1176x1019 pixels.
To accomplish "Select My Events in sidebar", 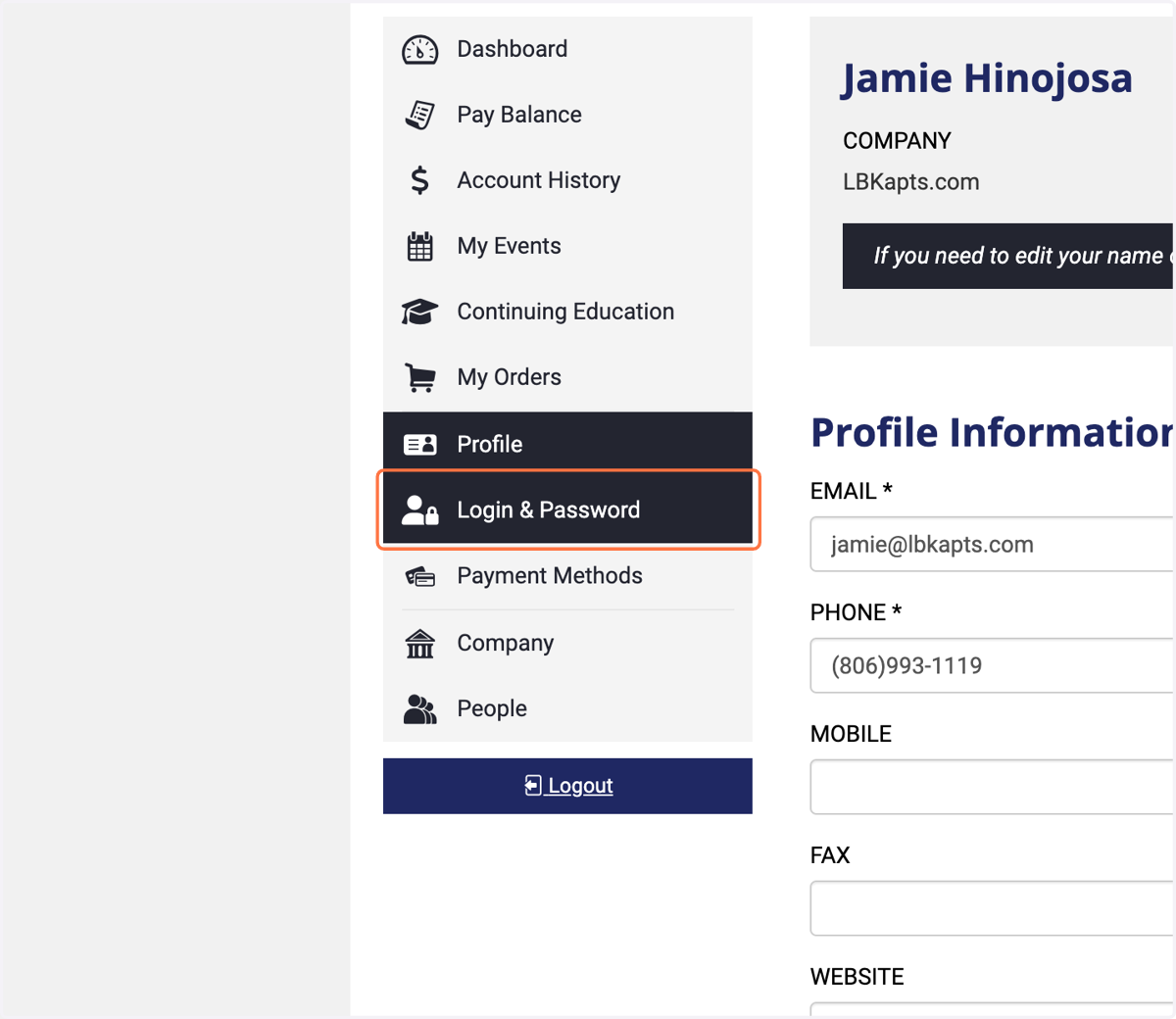I will coord(567,246).
